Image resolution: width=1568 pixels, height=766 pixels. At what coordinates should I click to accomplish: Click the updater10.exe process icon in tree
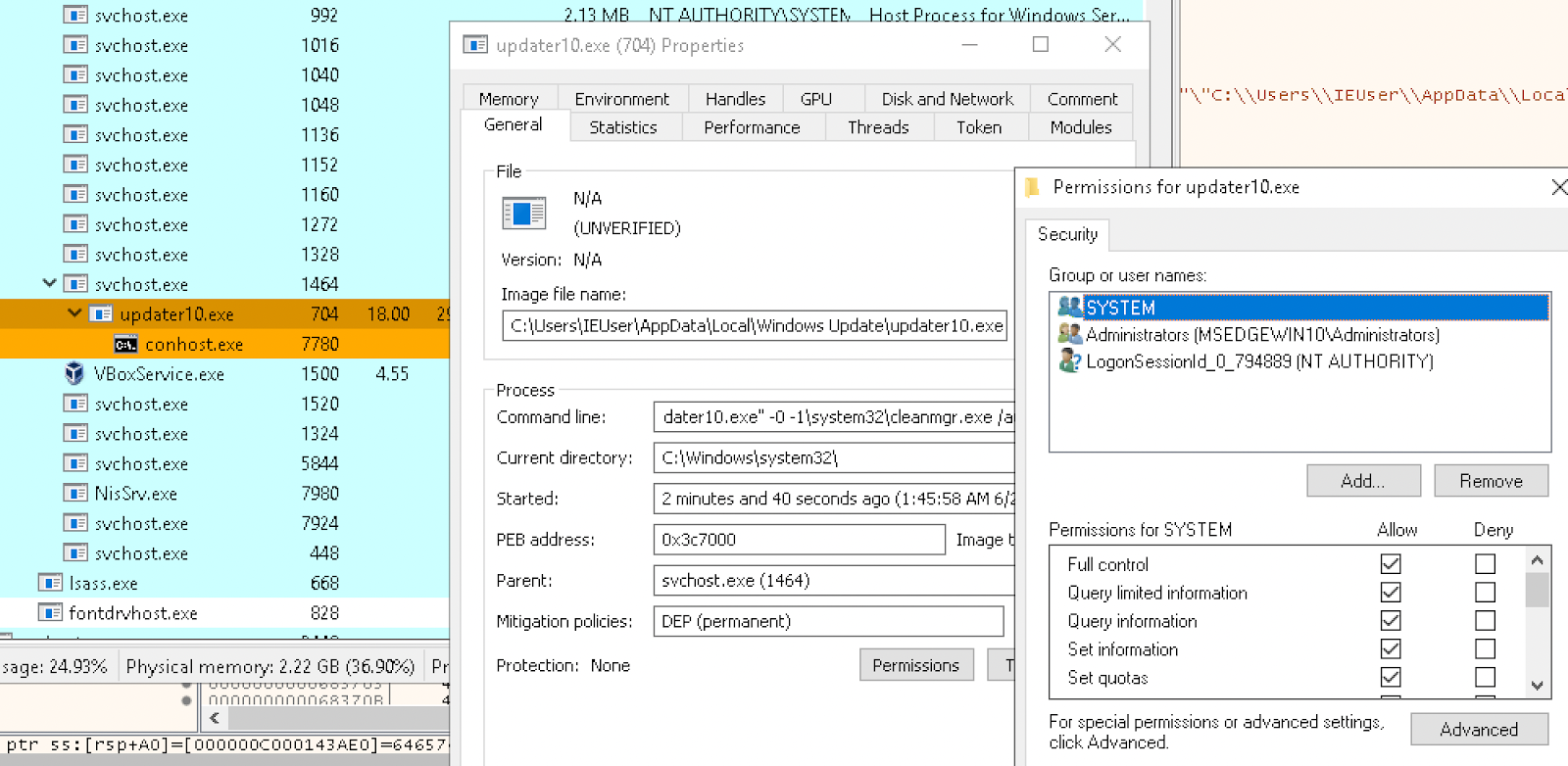[x=101, y=314]
